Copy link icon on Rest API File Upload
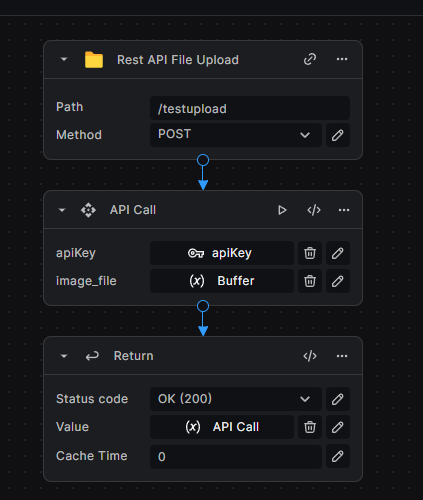423x500 pixels. 310,60
